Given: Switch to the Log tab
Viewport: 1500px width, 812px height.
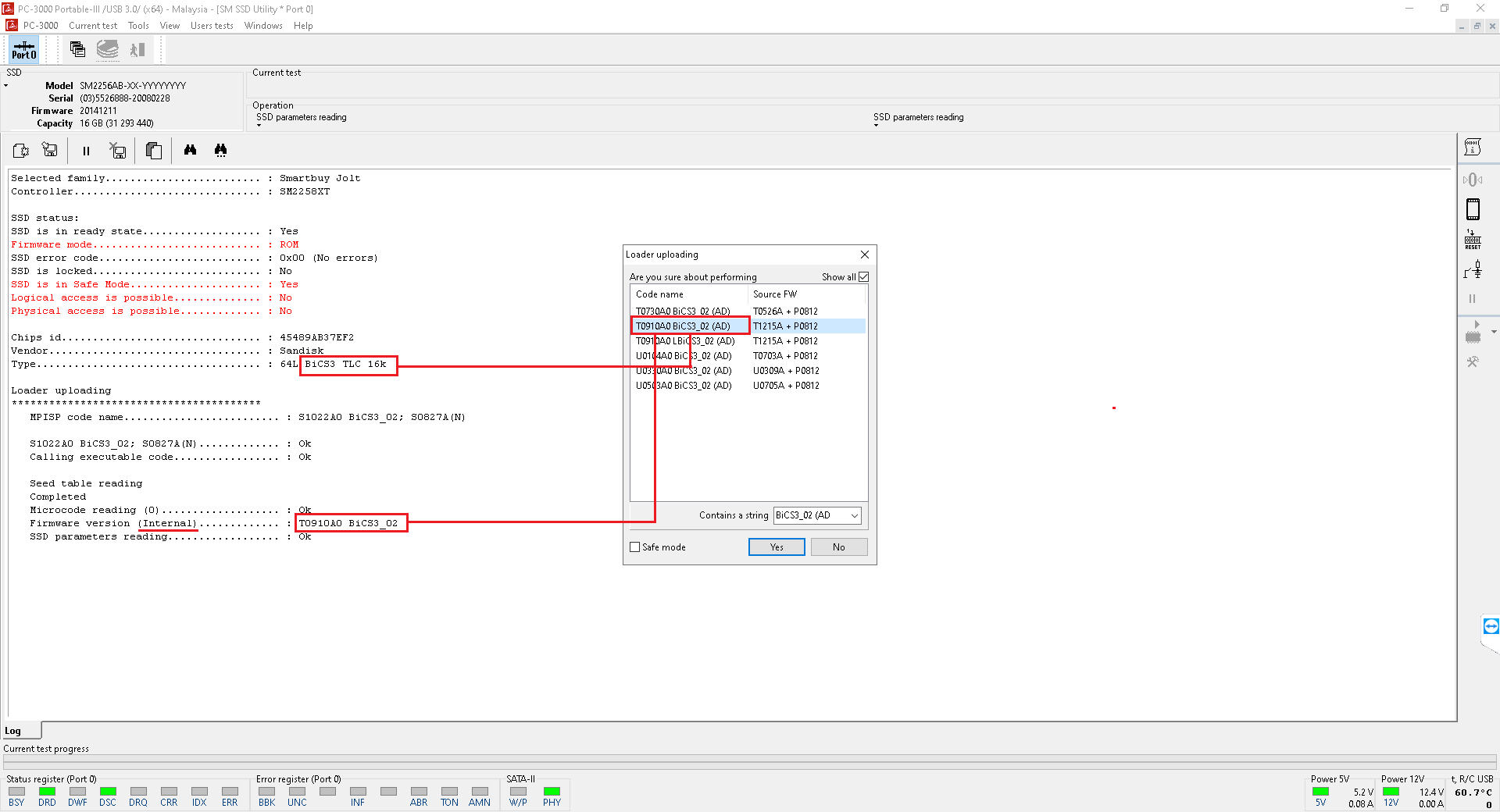Looking at the screenshot, I should coord(13,732).
